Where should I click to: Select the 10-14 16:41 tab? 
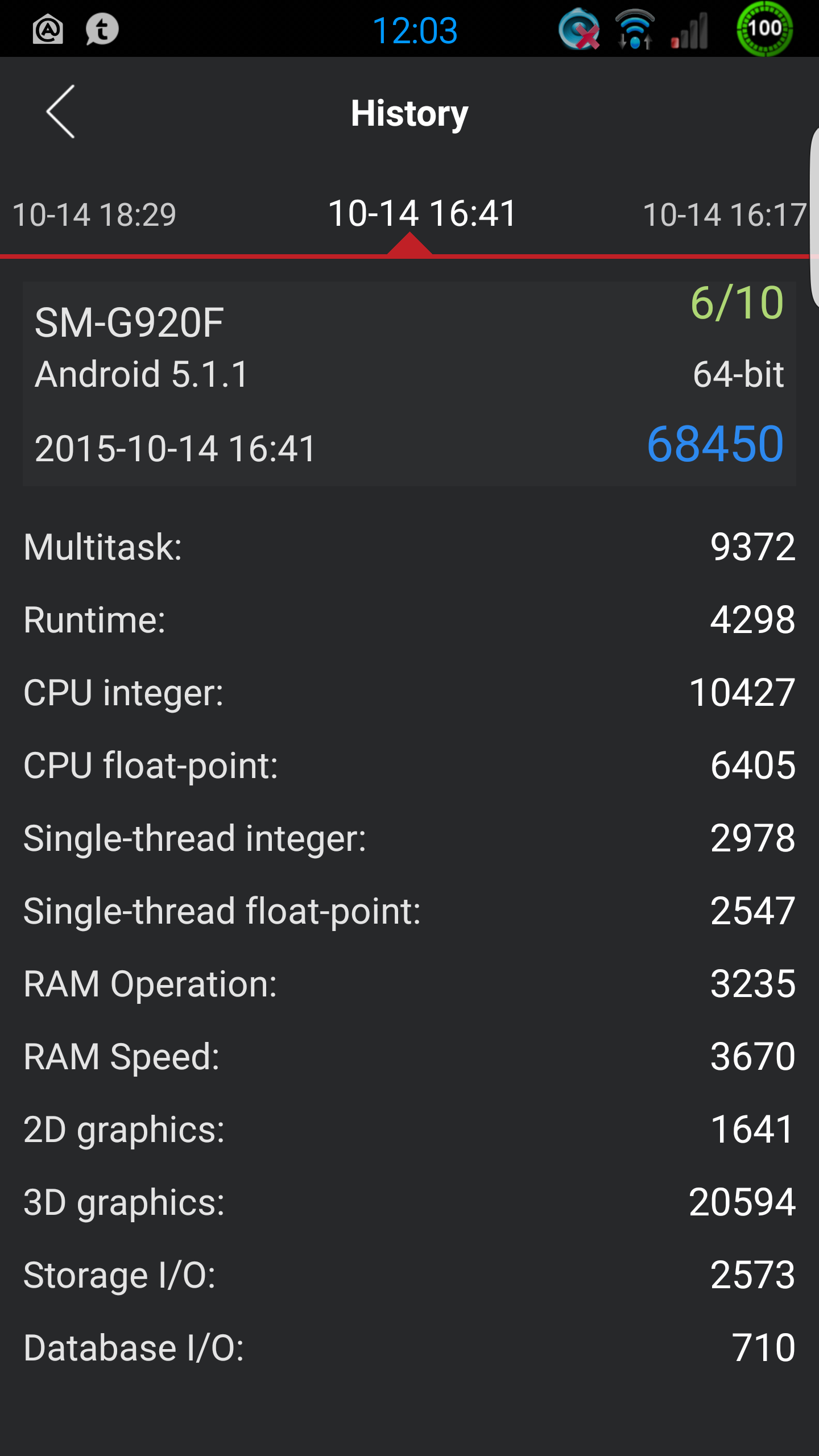tap(422, 213)
